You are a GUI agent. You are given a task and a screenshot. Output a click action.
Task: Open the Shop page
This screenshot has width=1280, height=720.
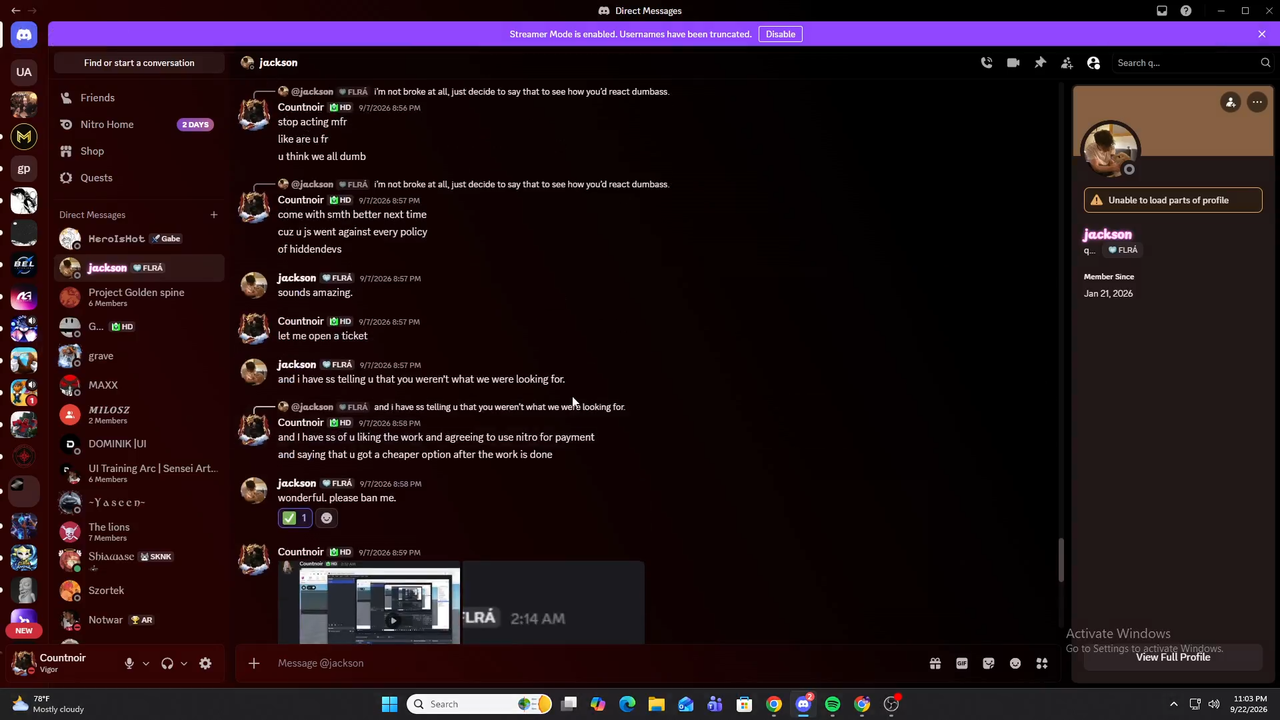[x=139, y=151]
